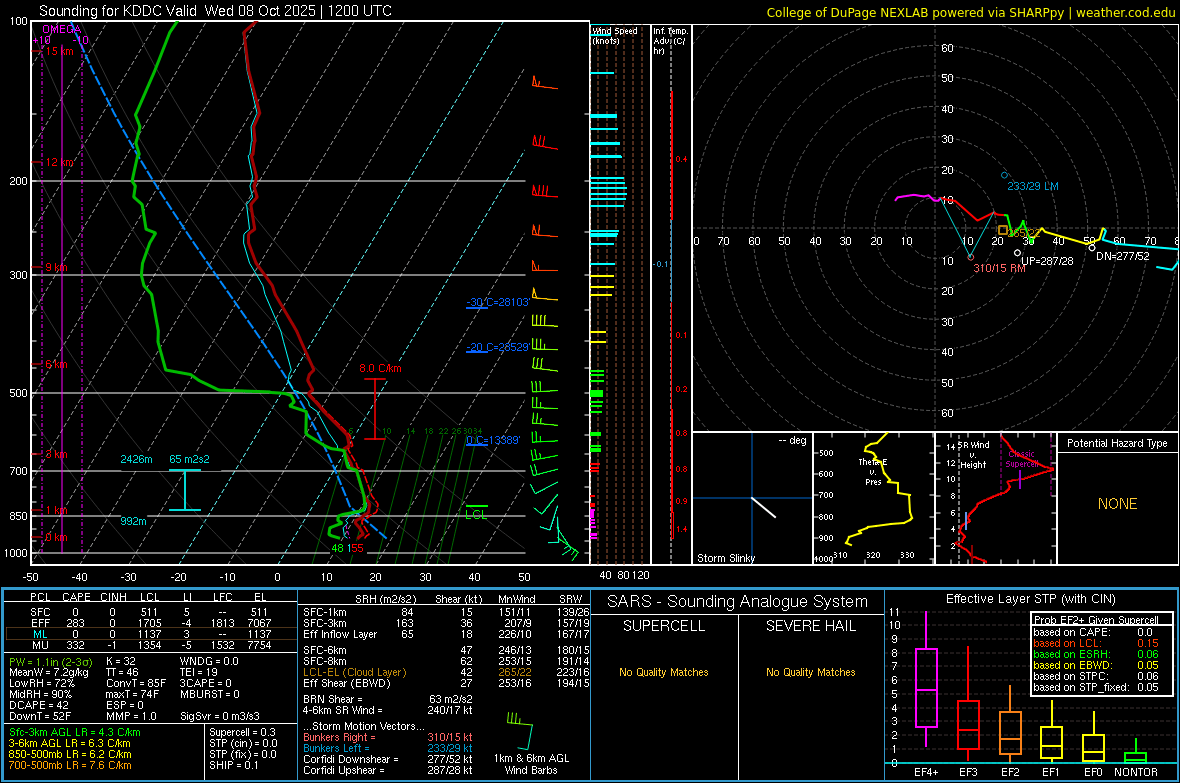The width and height of the screenshot is (1180, 783).
Task: Click the 0 C=13389' freezing level label
Action: tap(493, 440)
